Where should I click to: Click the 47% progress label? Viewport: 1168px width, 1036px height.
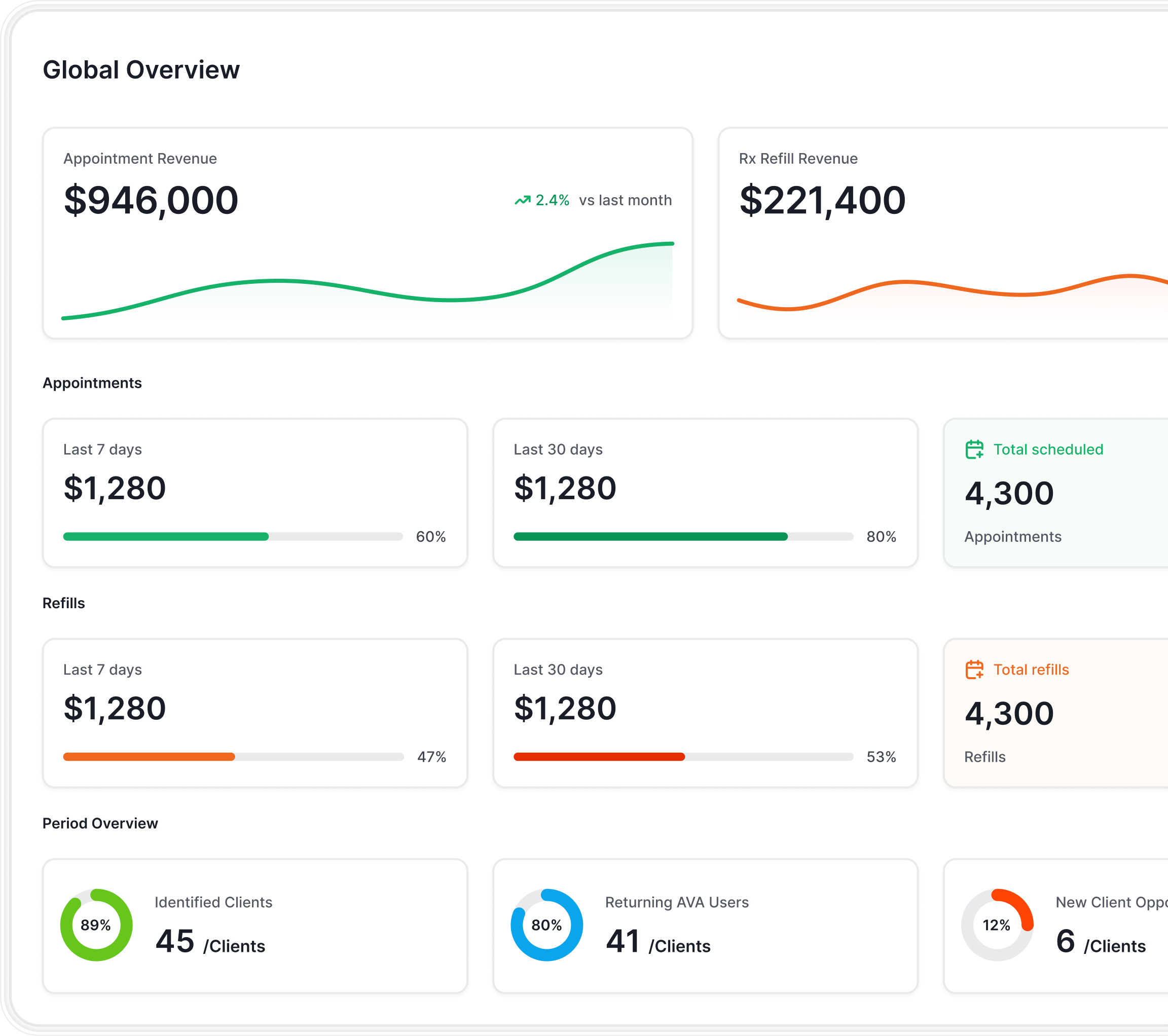click(431, 757)
